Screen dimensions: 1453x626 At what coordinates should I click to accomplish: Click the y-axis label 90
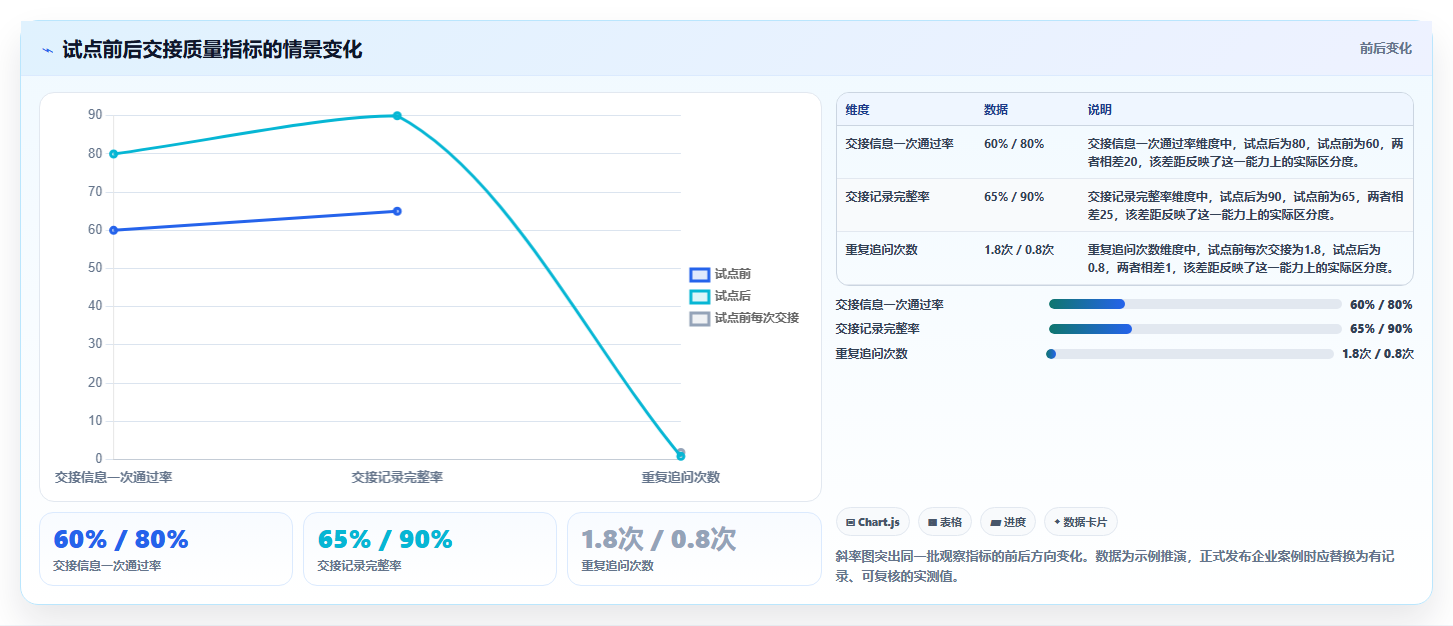95,115
